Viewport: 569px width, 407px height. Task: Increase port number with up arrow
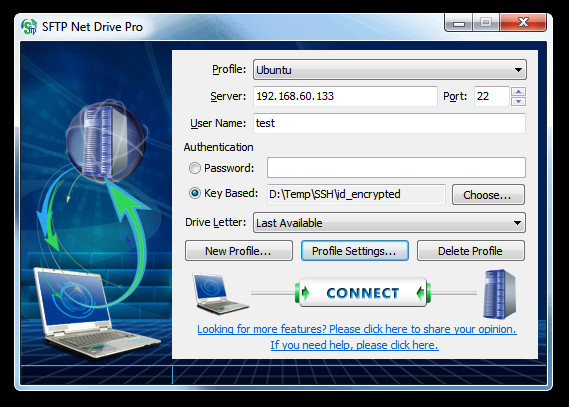pyautogui.click(x=519, y=91)
